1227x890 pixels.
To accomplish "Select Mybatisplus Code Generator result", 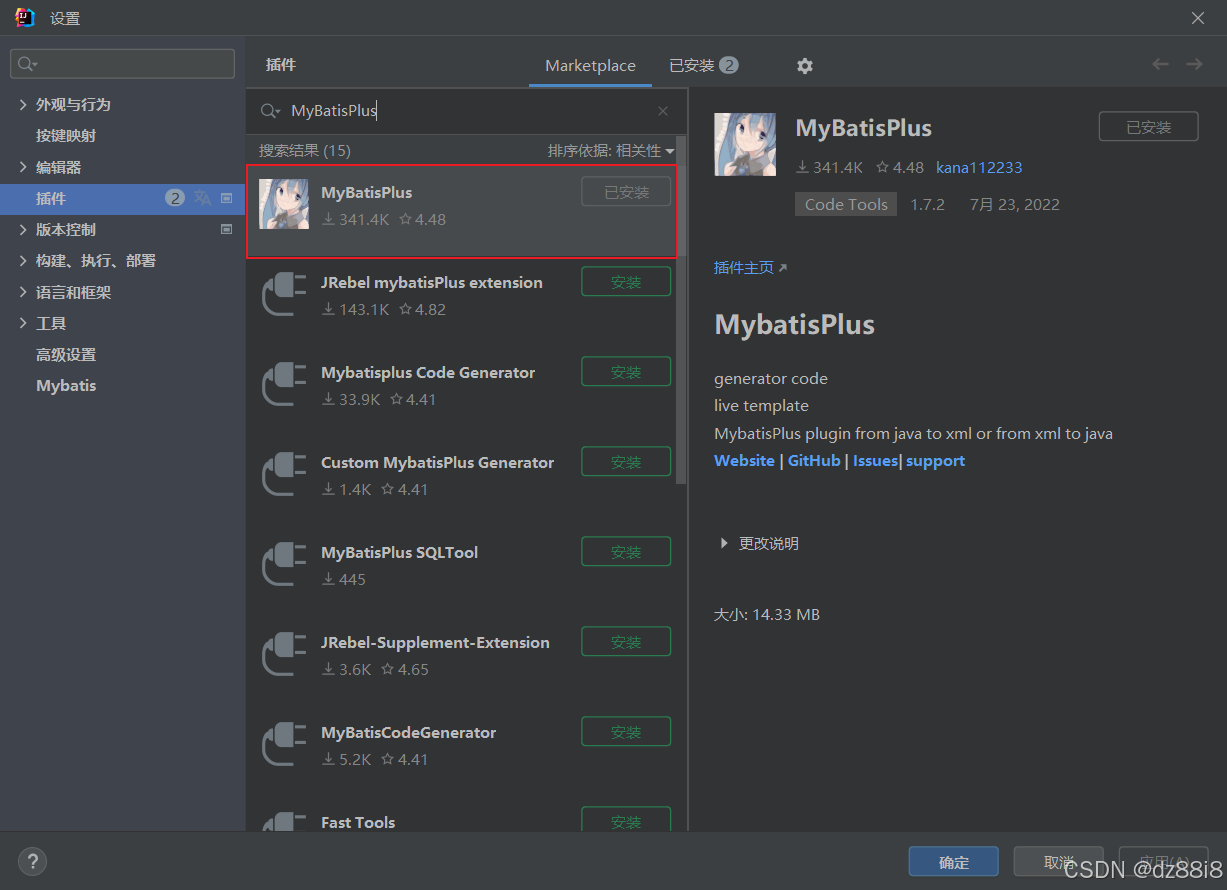I will (462, 392).
